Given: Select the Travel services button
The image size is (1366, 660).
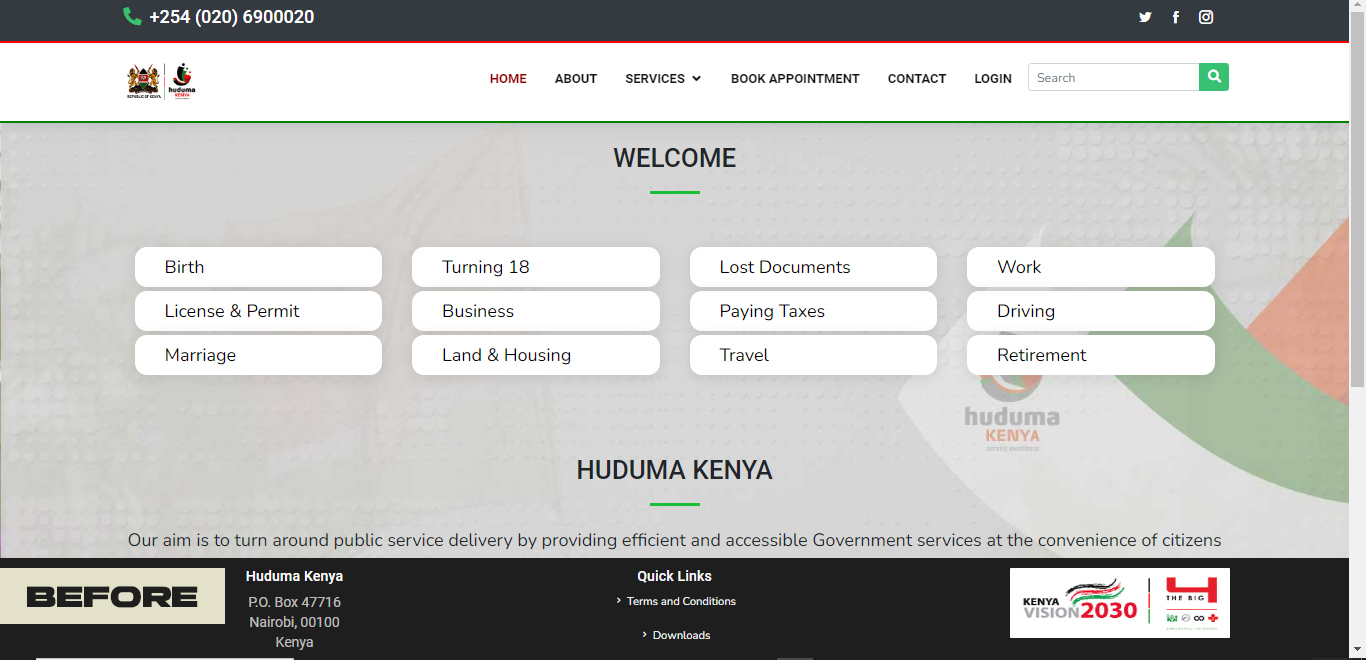Looking at the screenshot, I should coord(813,355).
